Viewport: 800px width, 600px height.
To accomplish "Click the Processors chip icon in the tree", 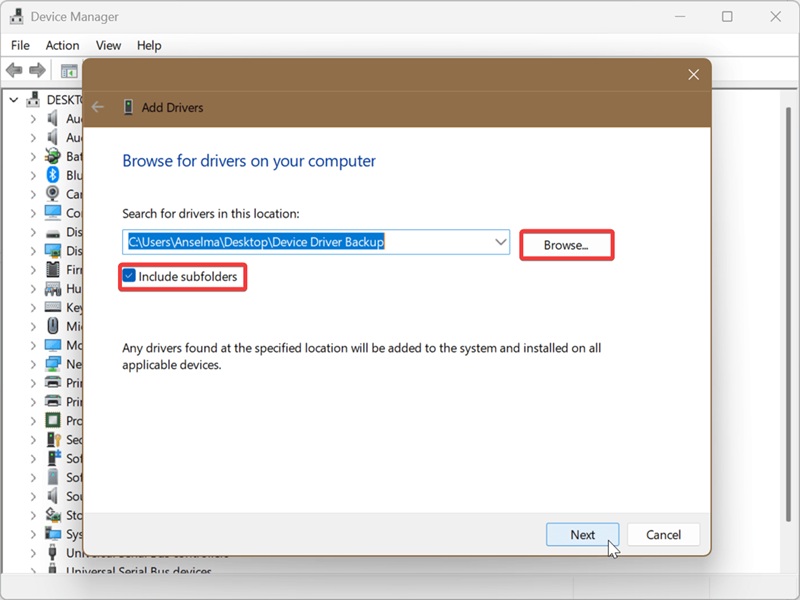I will 53,421.
